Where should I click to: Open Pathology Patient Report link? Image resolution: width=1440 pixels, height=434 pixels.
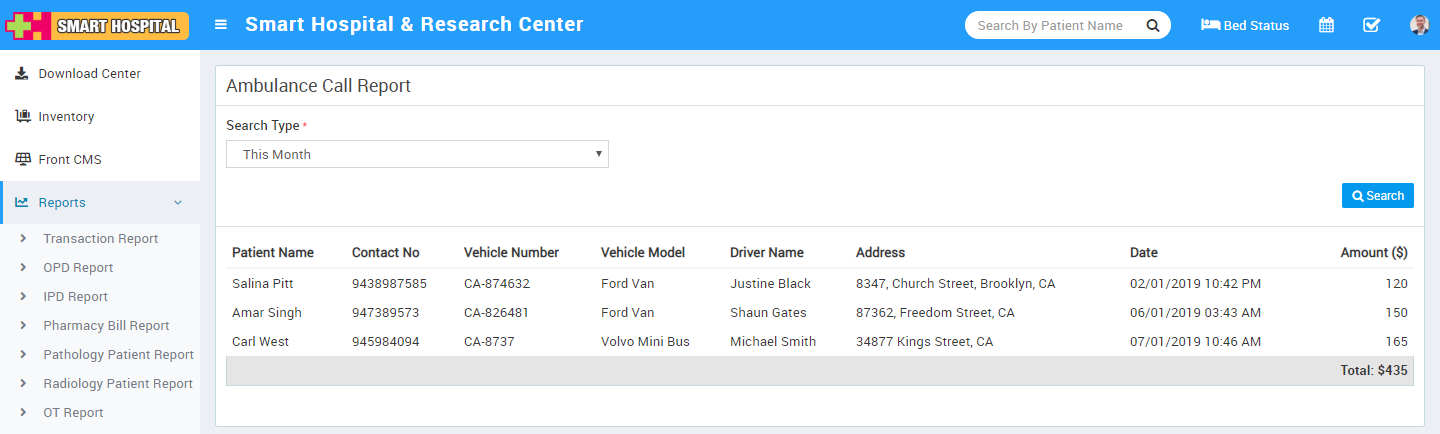(x=118, y=355)
